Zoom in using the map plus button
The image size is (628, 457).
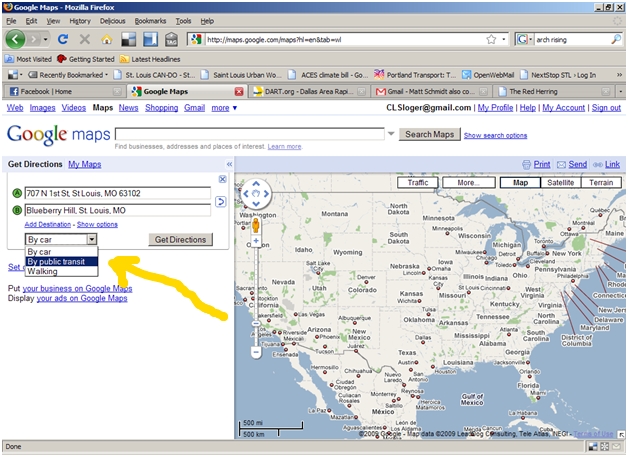[255, 243]
